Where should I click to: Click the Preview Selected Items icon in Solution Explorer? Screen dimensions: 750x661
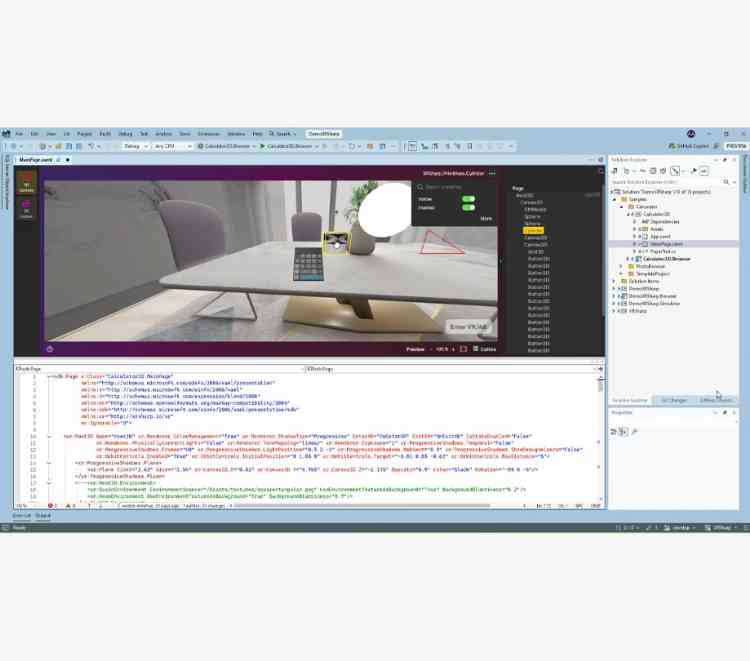tap(704, 171)
